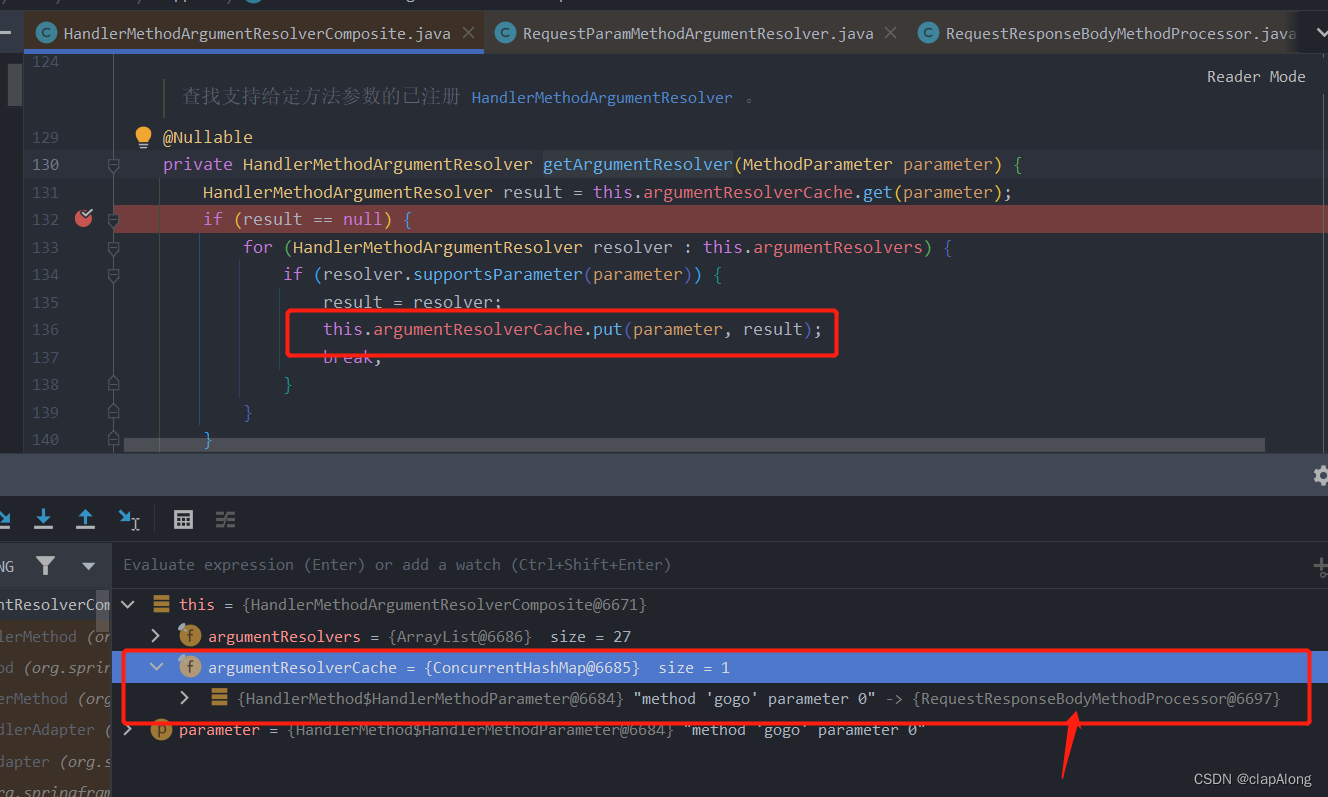Collapse the fold marker at line 134
Image resolution: width=1328 pixels, height=797 pixels.
(x=113, y=274)
